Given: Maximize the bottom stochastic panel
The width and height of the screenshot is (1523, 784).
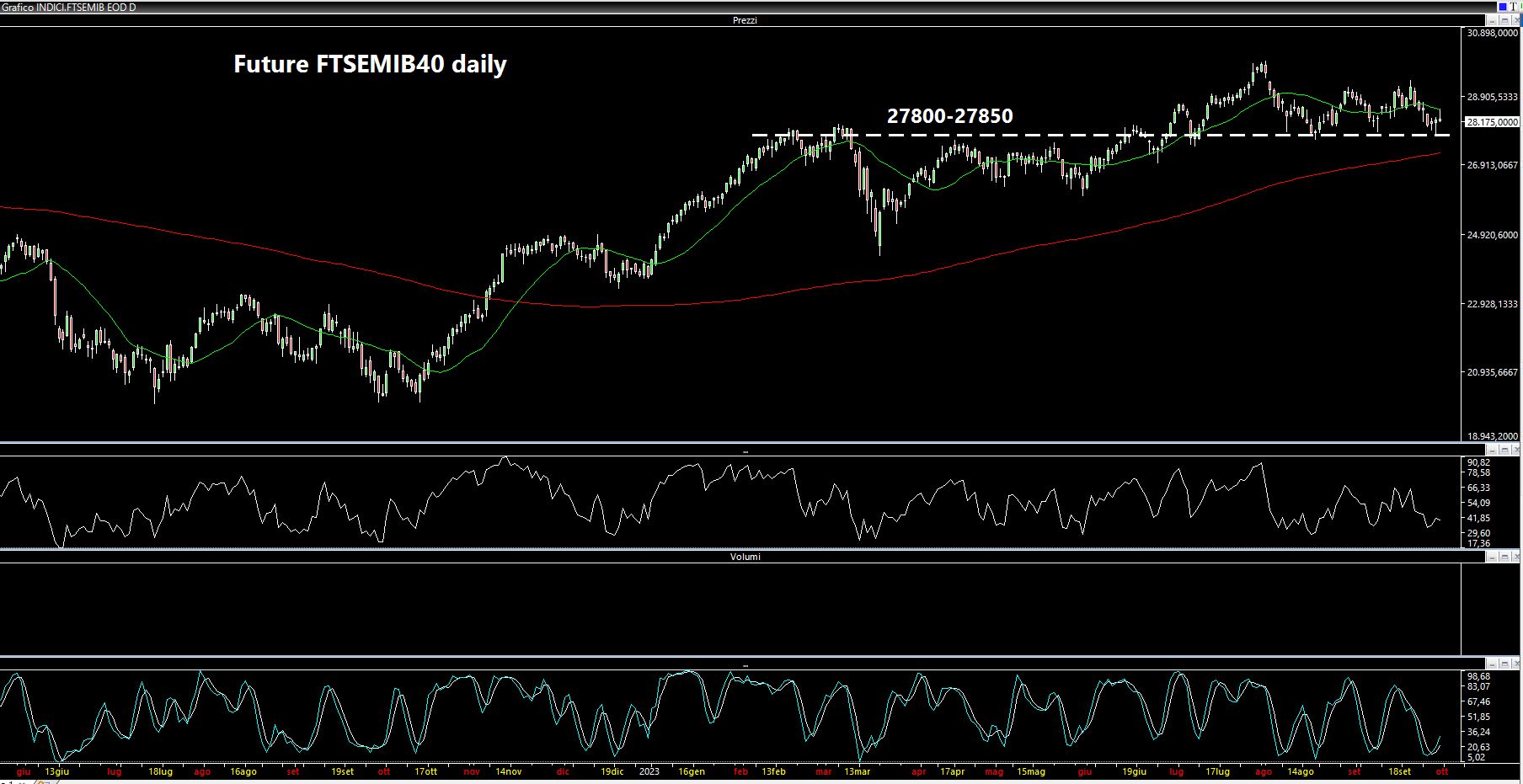Looking at the screenshot, I should (1504, 664).
